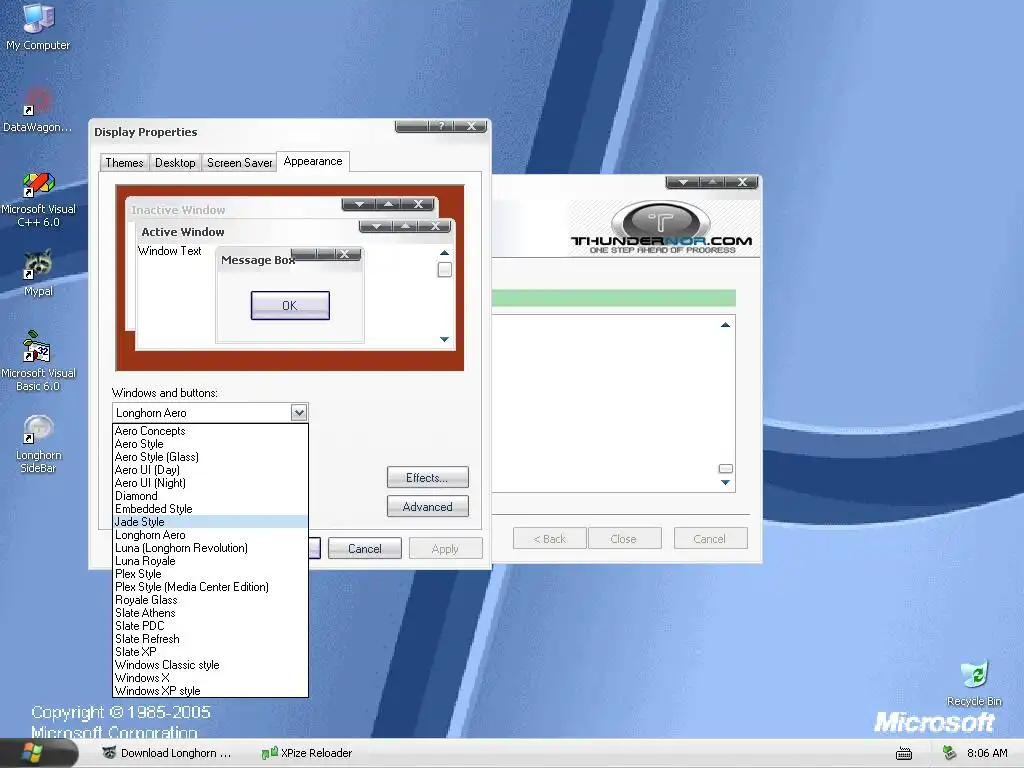Select Jade Style highlighted option

210,522
